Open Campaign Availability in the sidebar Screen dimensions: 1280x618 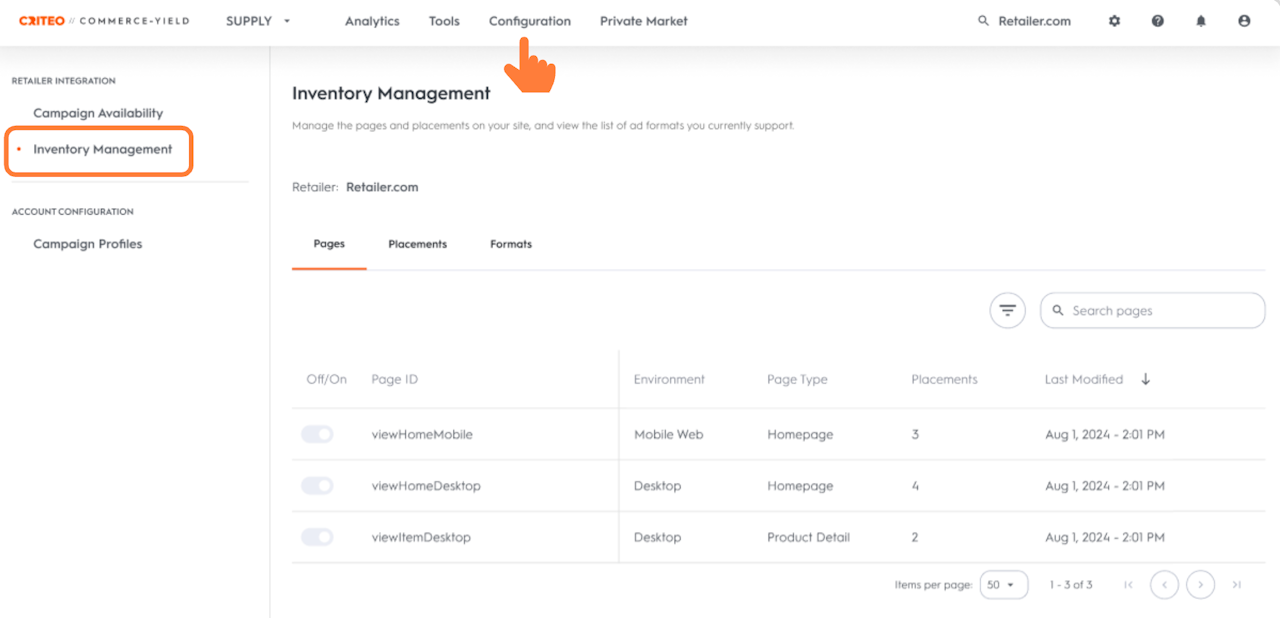(98, 113)
